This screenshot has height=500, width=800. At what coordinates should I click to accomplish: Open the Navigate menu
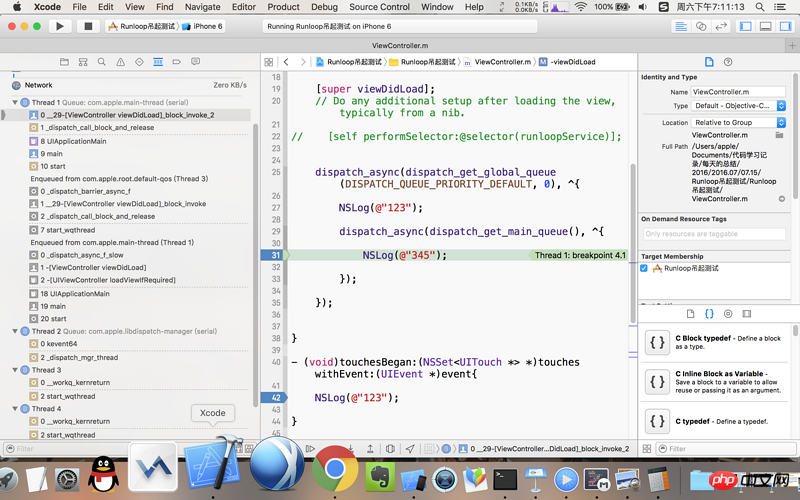[202, 7]
